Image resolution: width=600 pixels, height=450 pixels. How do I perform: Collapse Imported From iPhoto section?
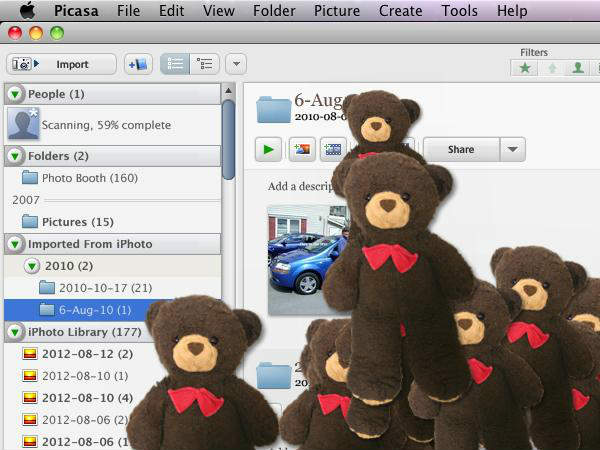pyautogui.click(x=15, y=244)
